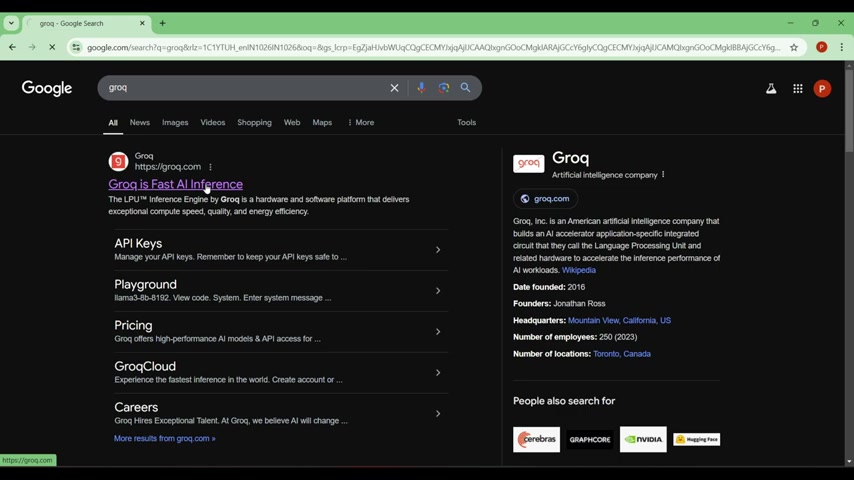The image size is (854, 480).
Task: Open Mountain View, California, US link
Action: click(x=619, y=320)
